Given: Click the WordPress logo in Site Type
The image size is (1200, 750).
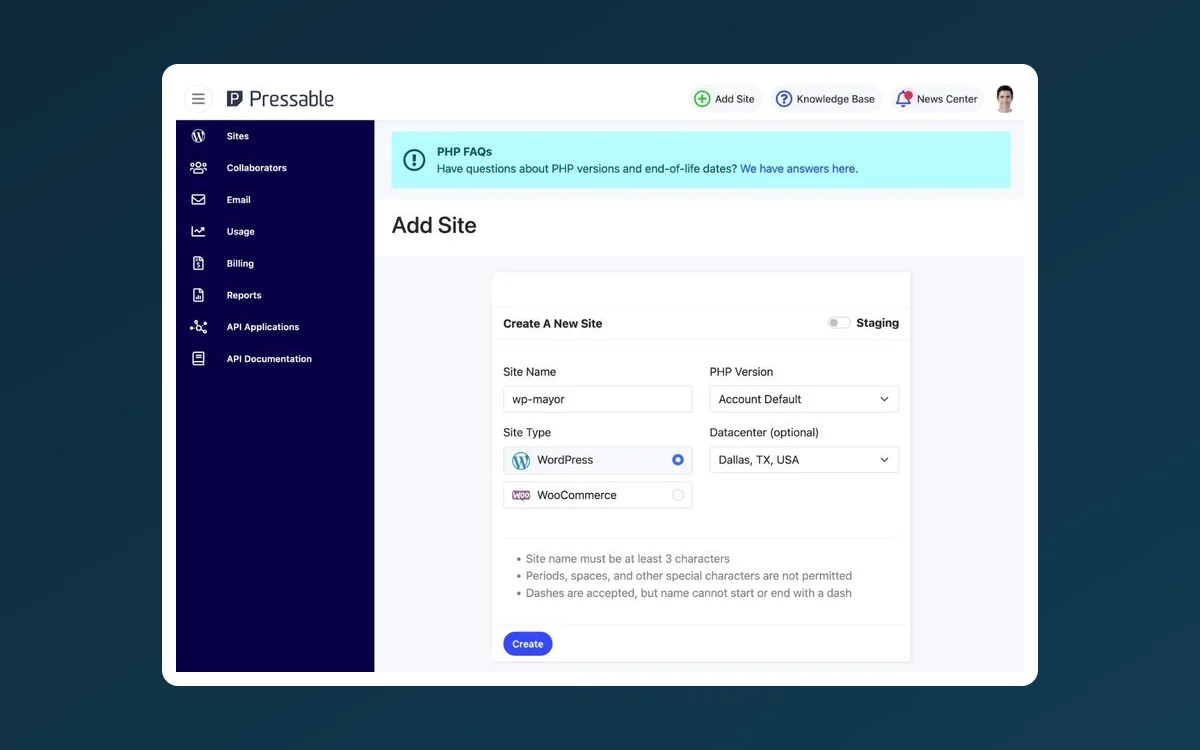Looking at the screenshot, I should [x=521, y=460].
